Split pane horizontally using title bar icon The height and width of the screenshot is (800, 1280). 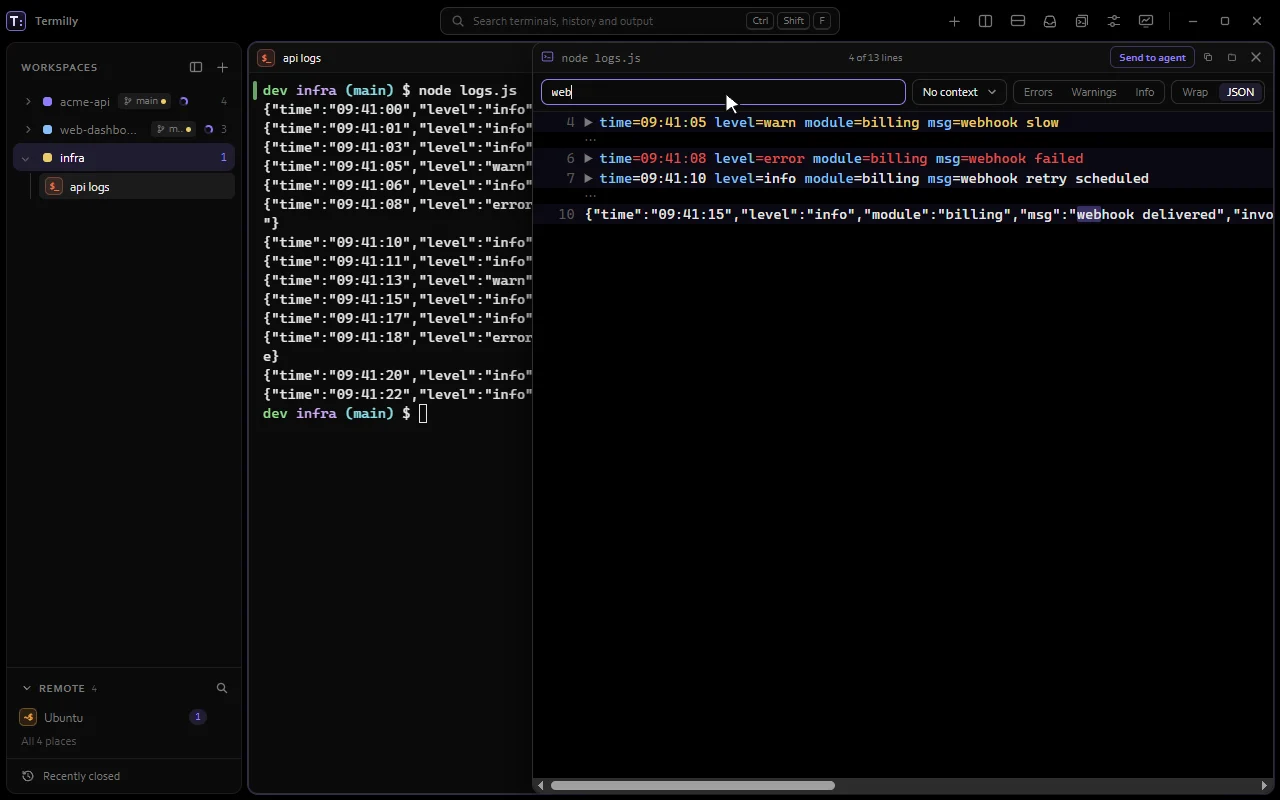coord(1018,21)
